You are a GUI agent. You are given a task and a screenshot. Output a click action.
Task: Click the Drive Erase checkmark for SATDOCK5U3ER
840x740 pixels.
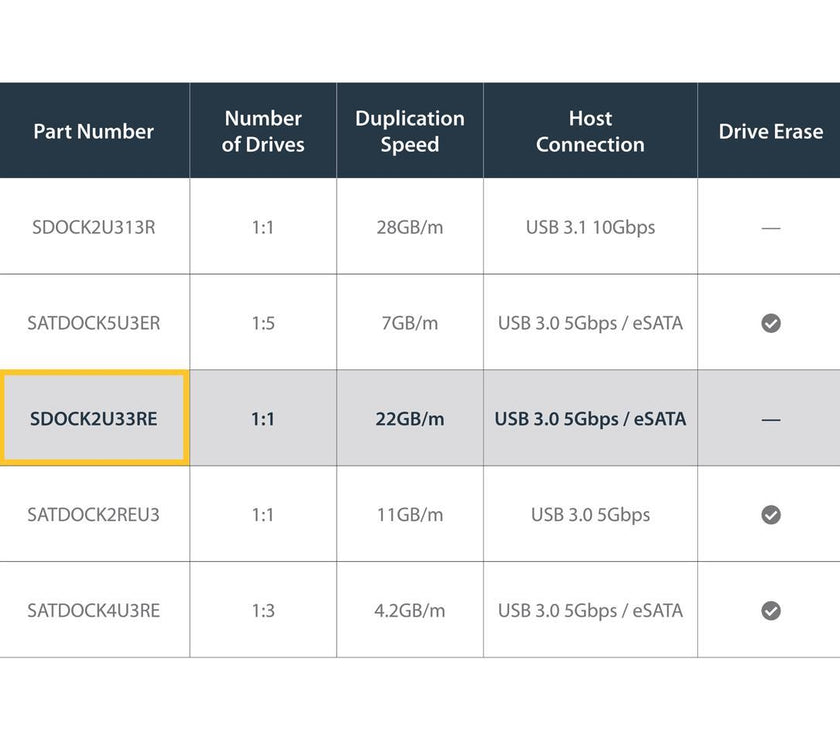click(770, 323)
